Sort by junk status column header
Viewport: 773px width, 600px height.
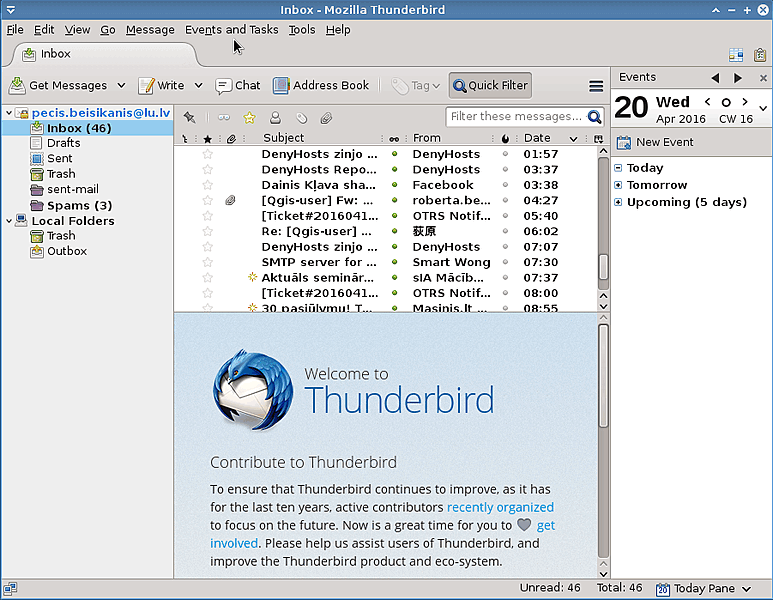[505, 139]
